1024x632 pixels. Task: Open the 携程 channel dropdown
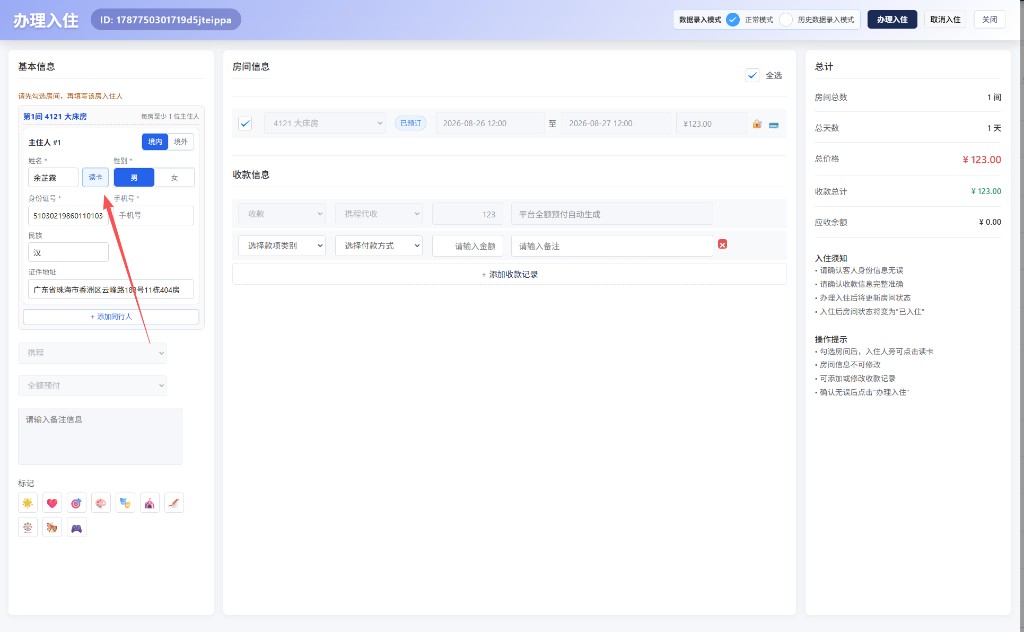(x=92, y=353)
